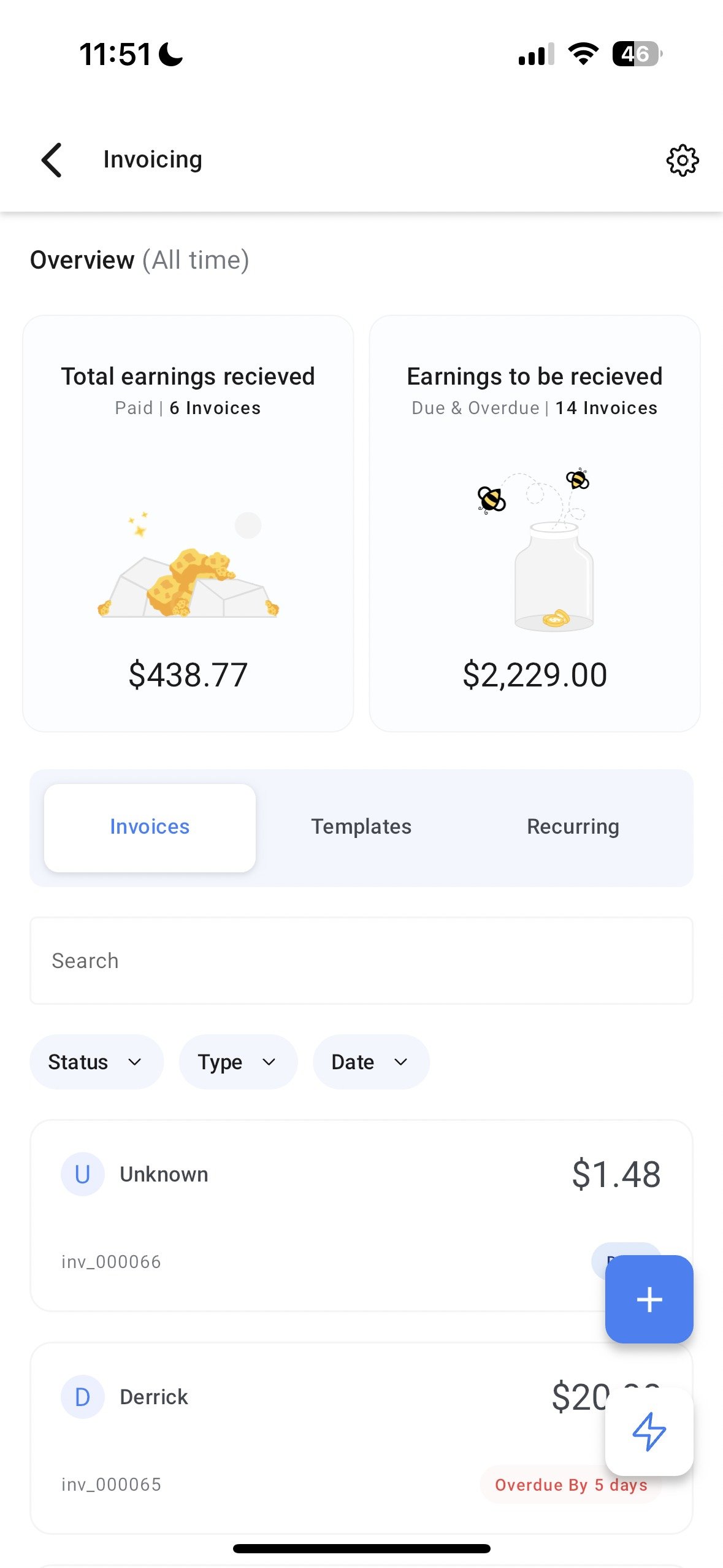Expand the Status filter dropdown
Viewport: 723px width, 1568px height.
[96, 1062]
